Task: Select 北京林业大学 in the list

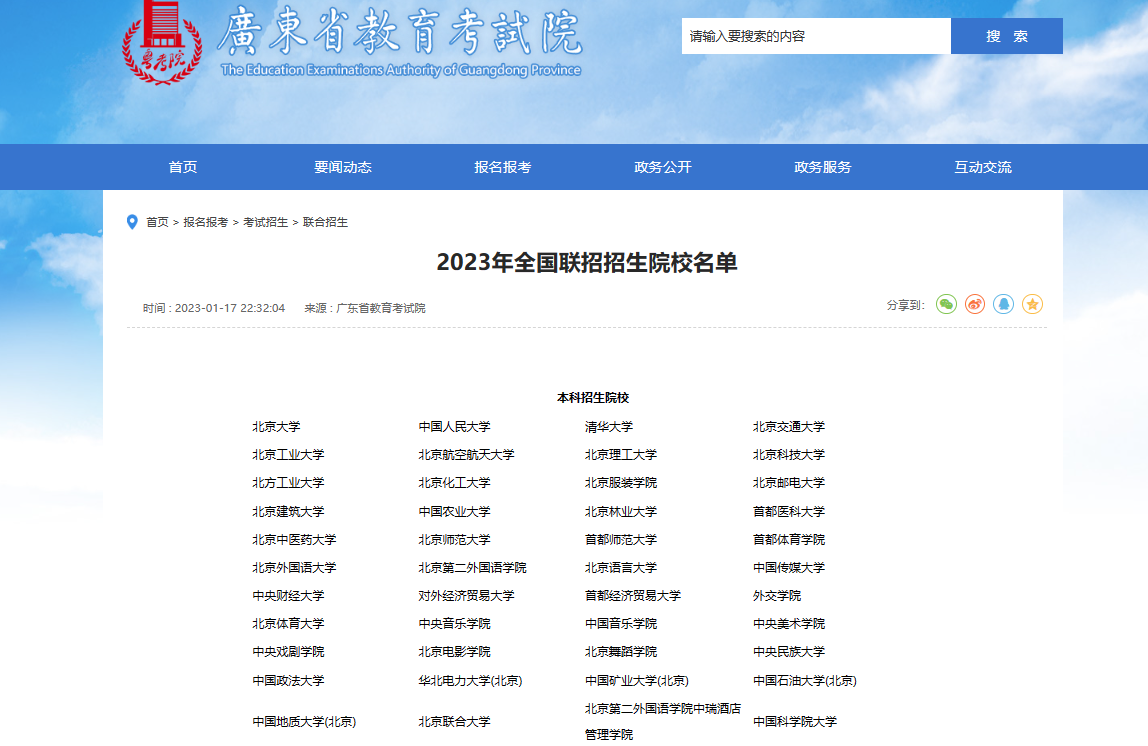Action: (621, 511)
